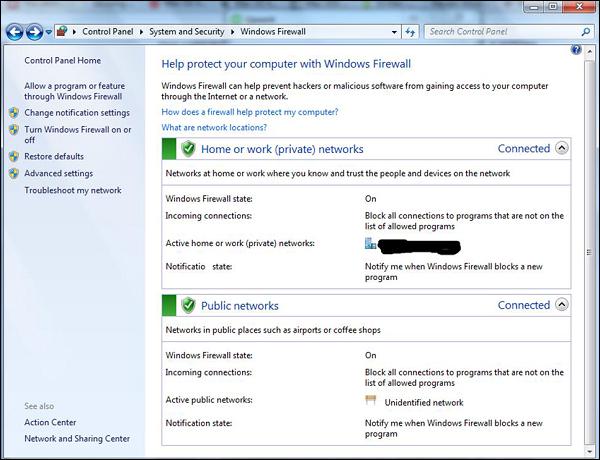600x460 pixels.
Task: Collapse the Home or work networks section
Action: click(561, 148)
